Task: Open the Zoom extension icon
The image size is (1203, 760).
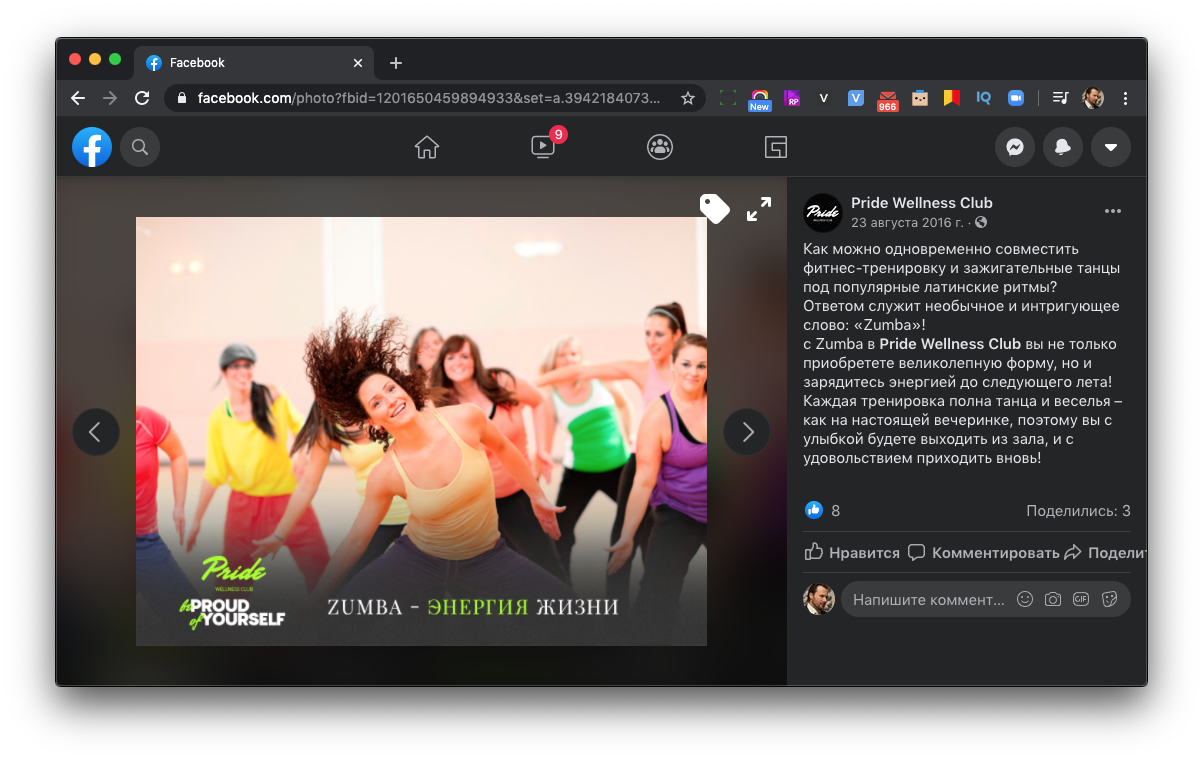Action: pos(1016,98)
